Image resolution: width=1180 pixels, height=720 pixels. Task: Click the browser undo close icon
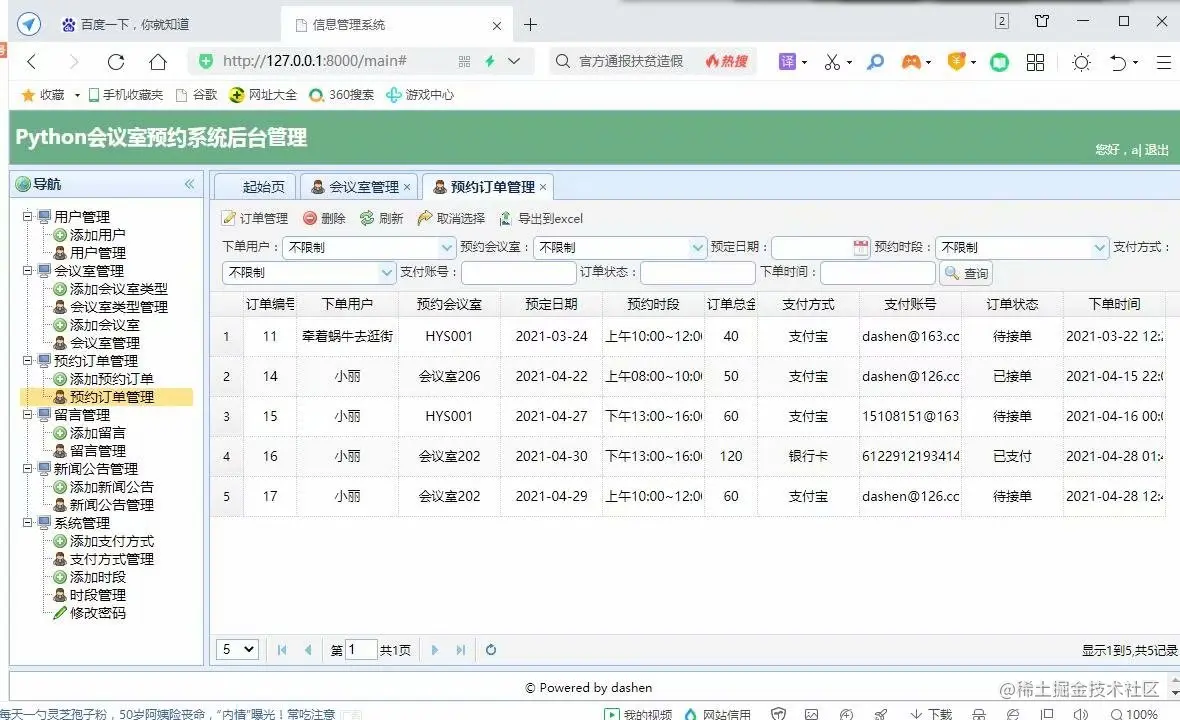click(1118, 62)
